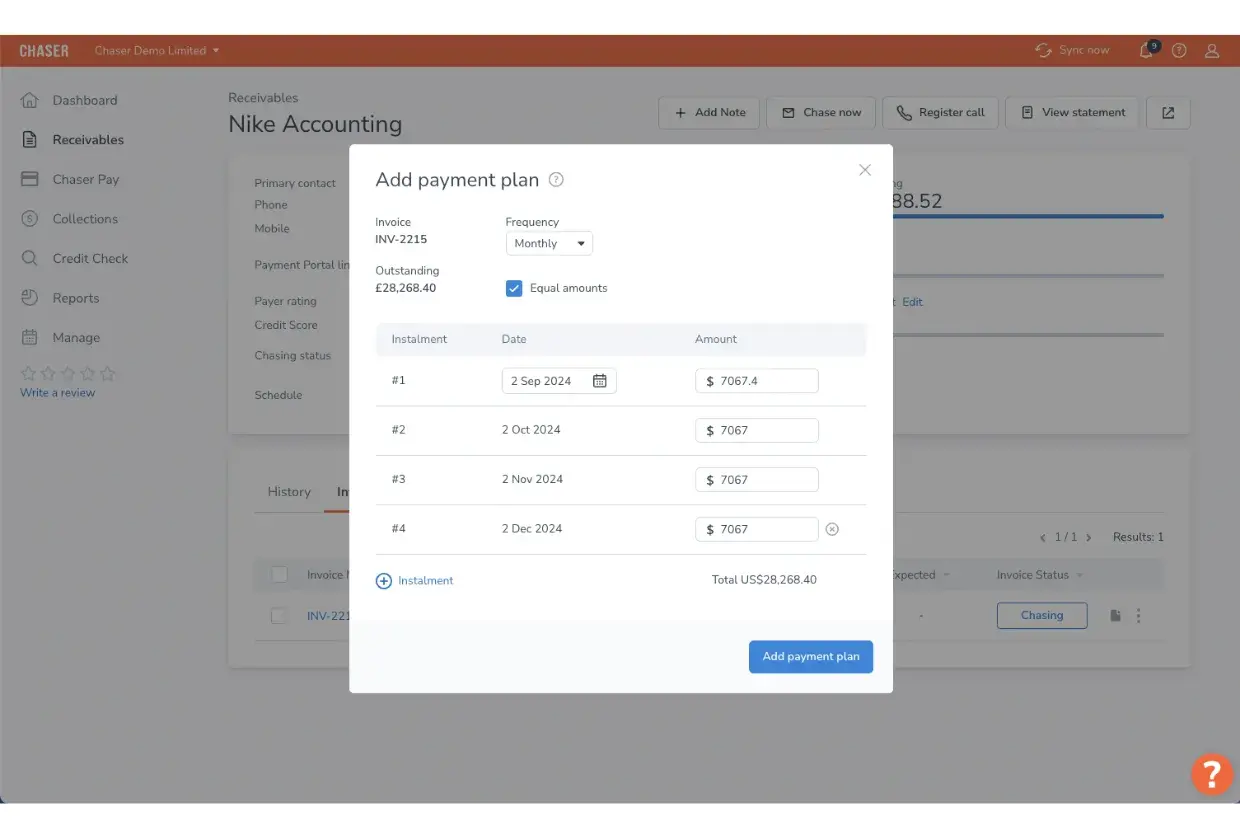Edit the instalment #1 amount field

pos(757,381)
